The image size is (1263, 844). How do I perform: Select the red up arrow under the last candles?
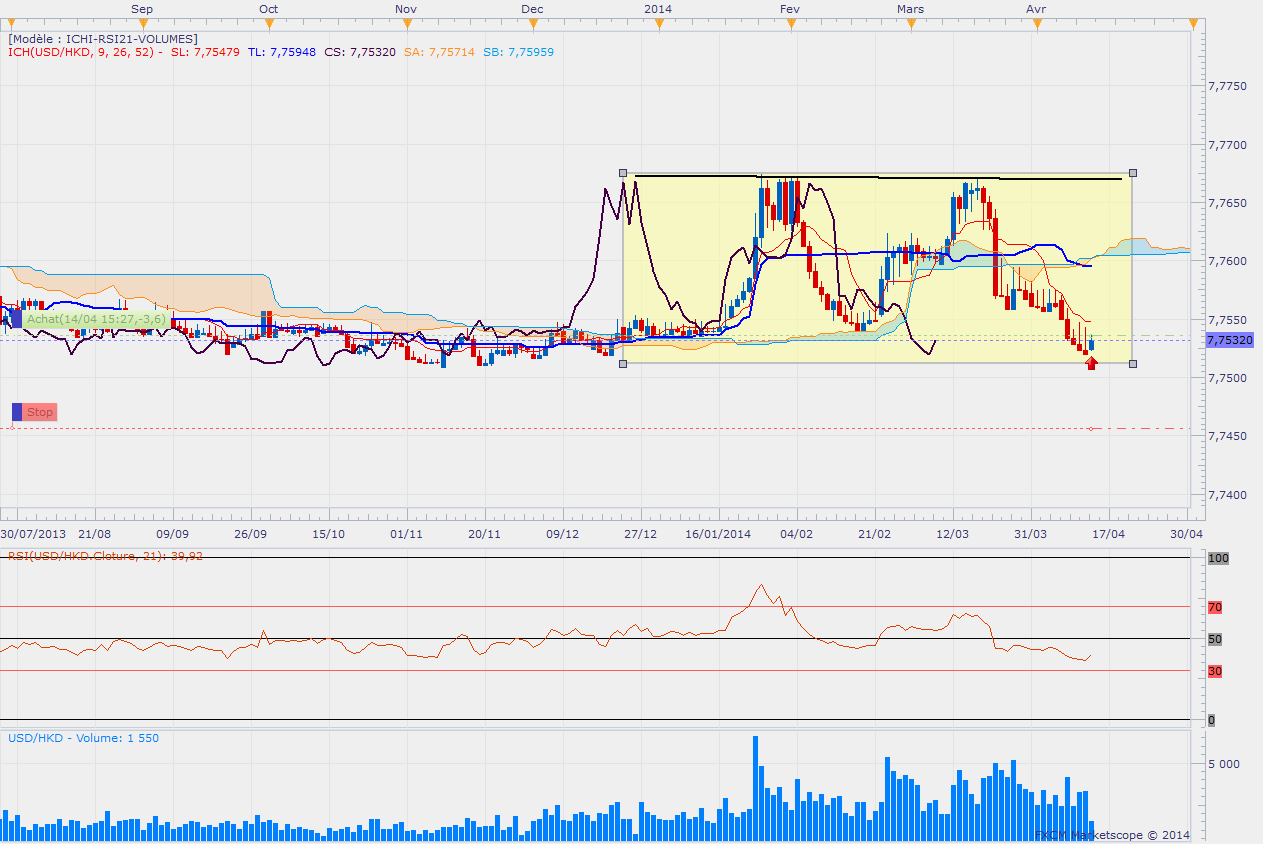click(1091, 362)
